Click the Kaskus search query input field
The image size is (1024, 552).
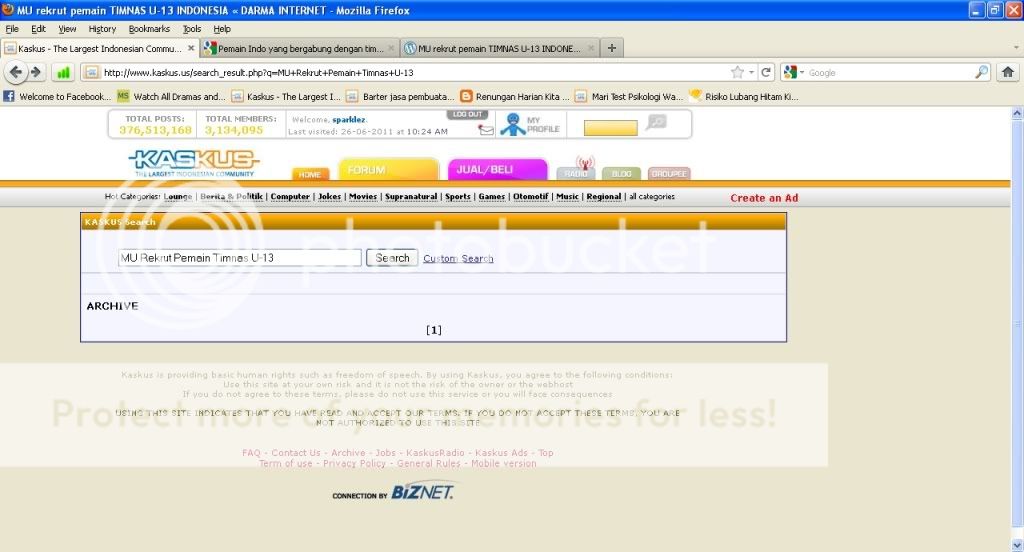pos(240,258)
